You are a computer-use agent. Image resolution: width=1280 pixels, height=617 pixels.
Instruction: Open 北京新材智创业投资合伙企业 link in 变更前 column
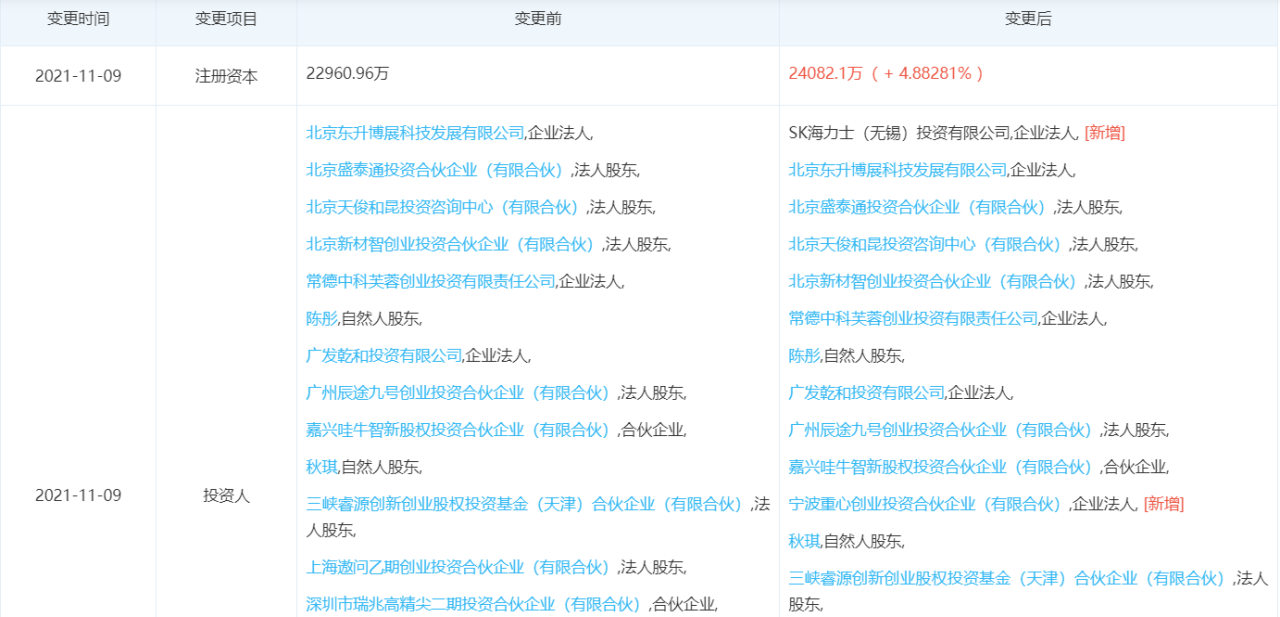coord(454,244)
